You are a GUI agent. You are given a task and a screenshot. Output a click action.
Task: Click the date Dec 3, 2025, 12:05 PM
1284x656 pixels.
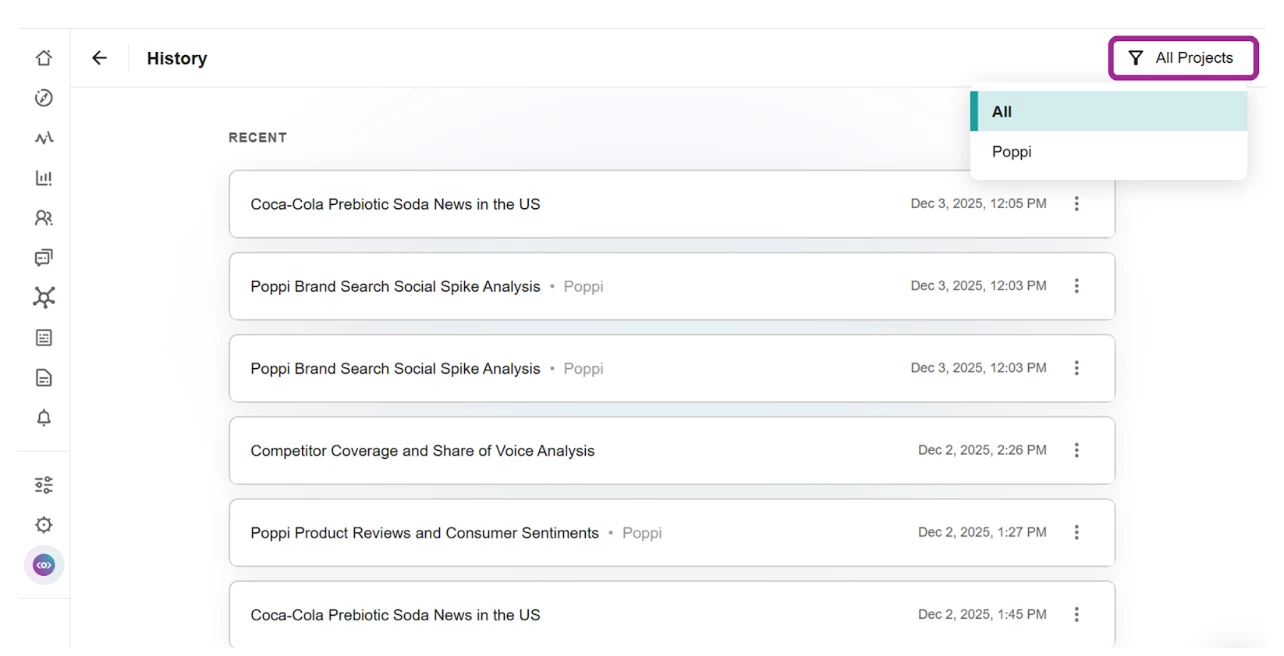(978, 204)
